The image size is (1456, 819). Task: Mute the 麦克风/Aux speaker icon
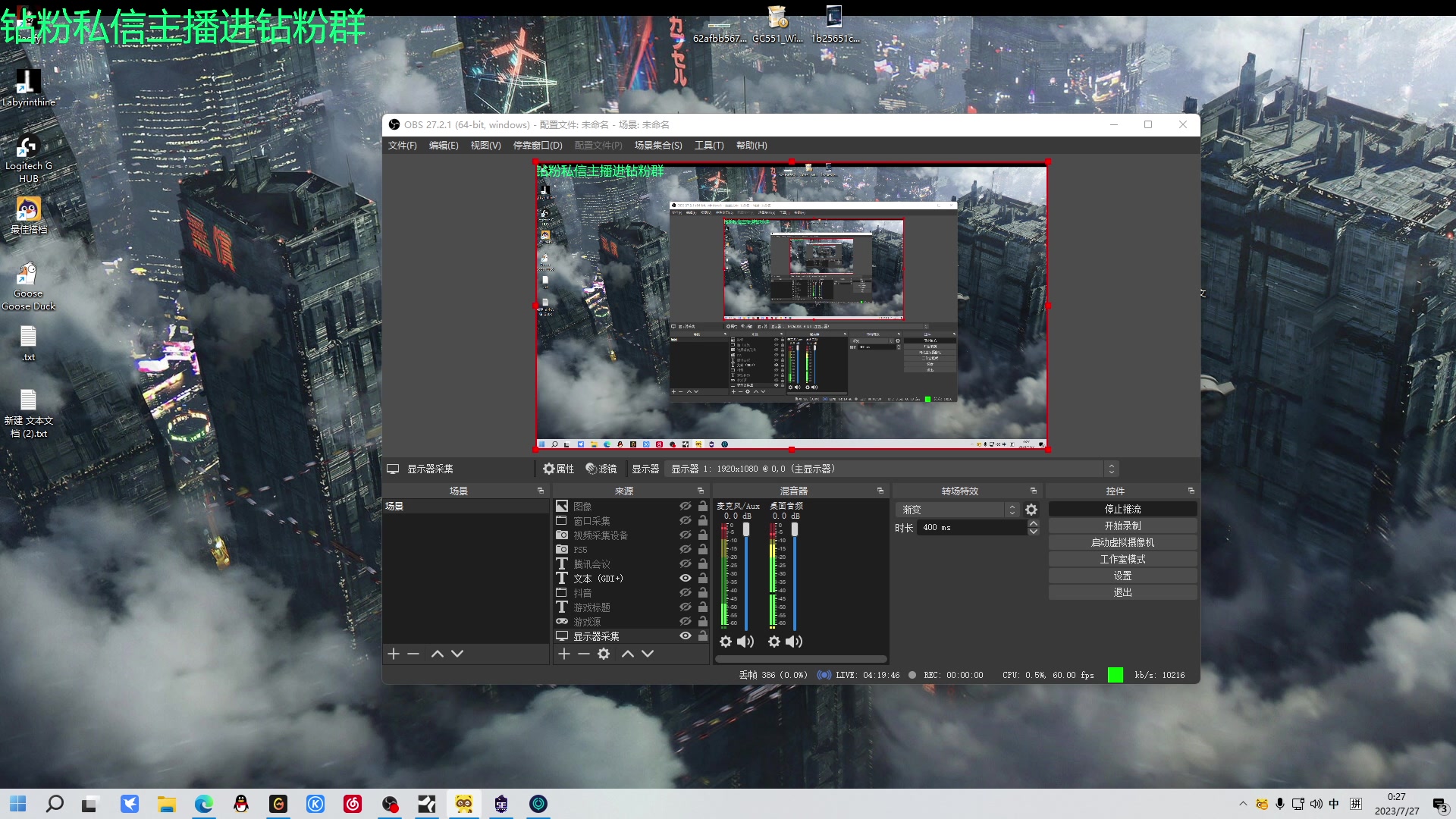click(746, 642)
